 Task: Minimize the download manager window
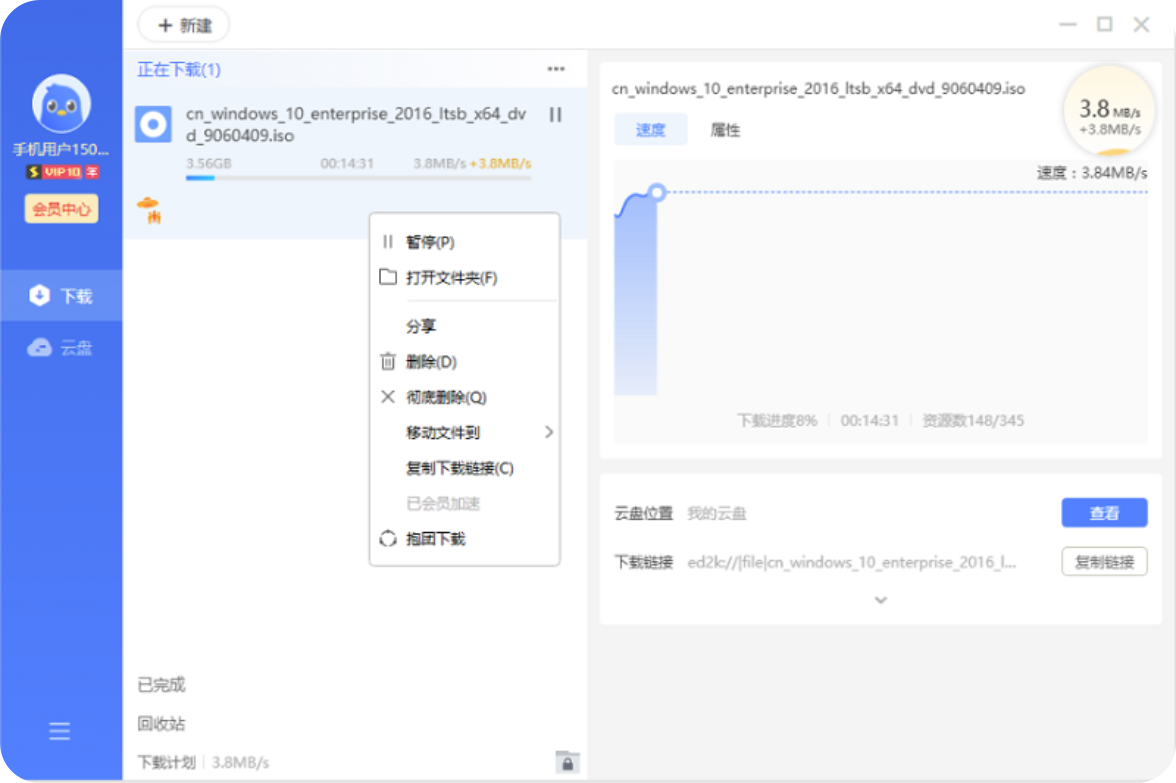pos(1068,25)
